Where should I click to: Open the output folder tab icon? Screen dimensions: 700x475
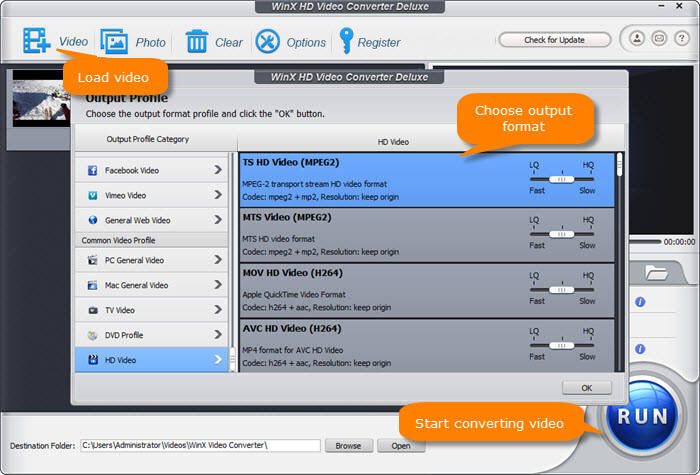pyautogui.click(x=656, y=272)
